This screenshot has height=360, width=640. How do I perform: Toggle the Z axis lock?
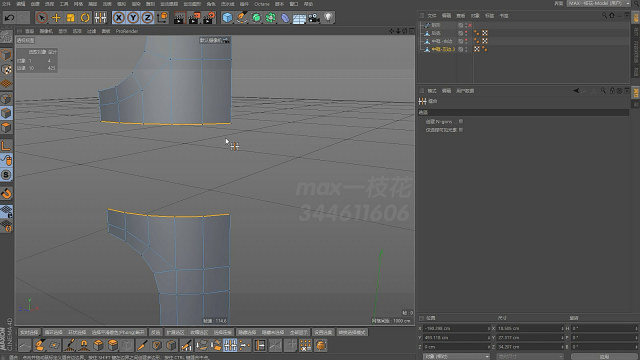pos(147,18)
